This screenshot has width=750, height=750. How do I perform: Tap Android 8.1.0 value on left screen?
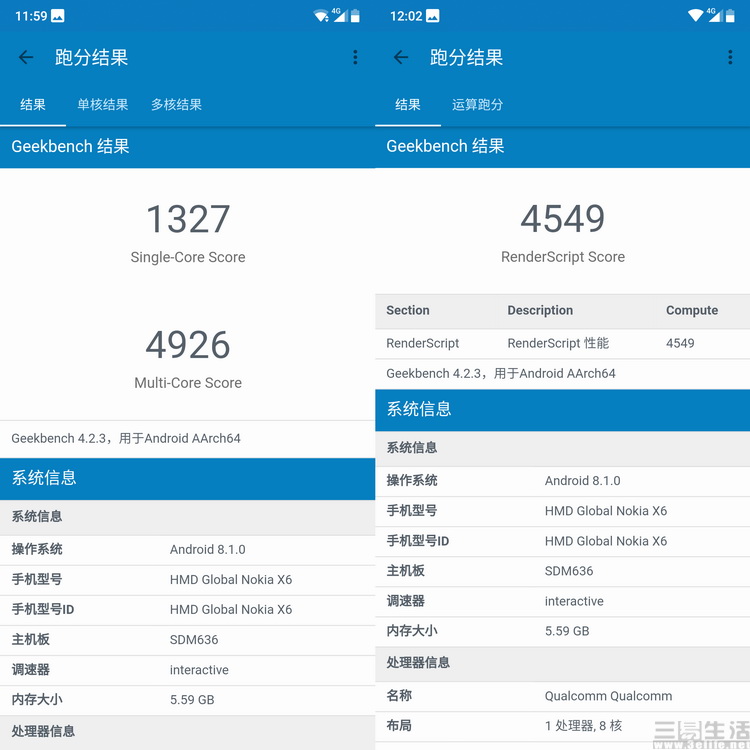point(208,550)
